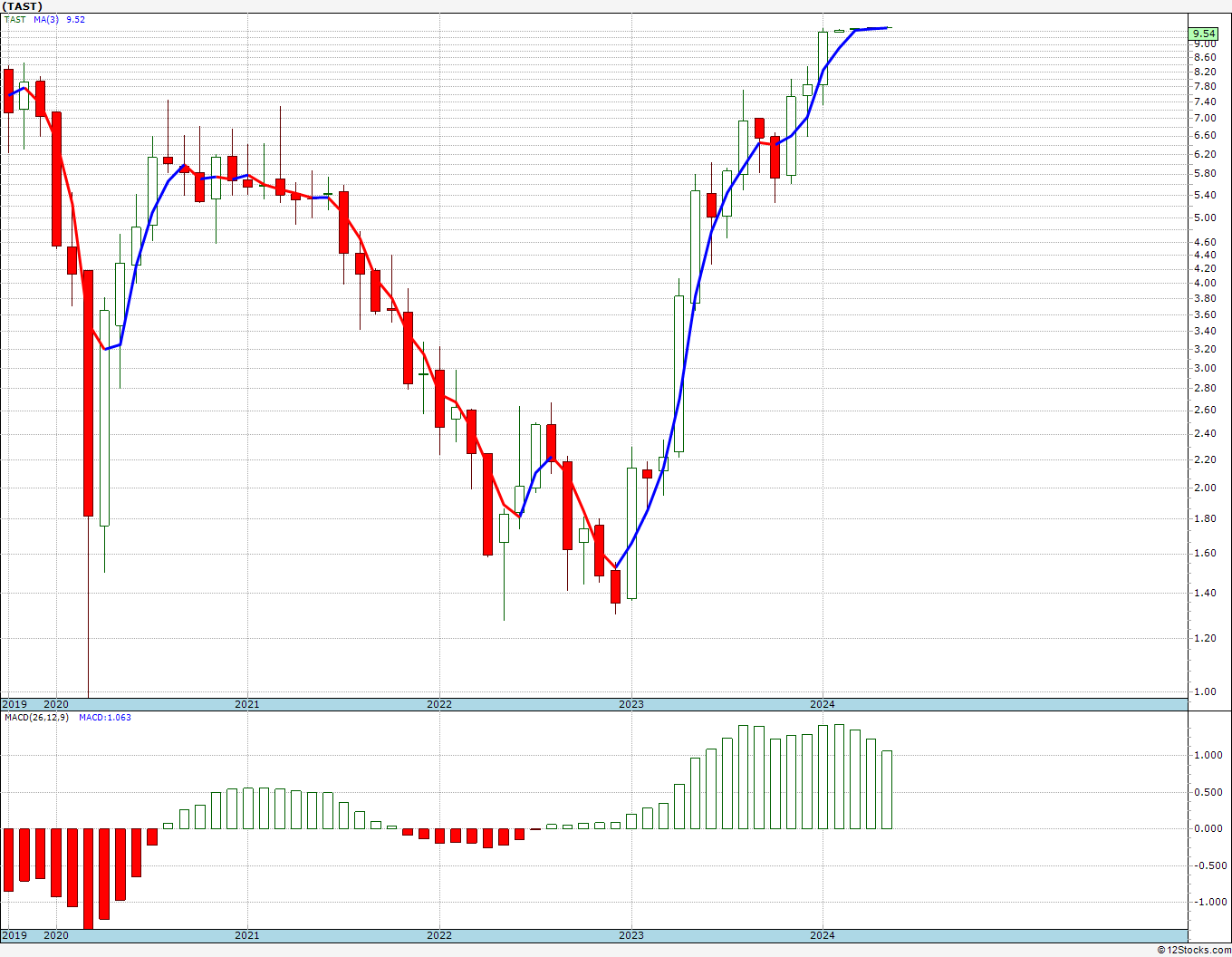The height and width of the screenshot is (957, 1232).
Task: Select the 1.80 price axis label
Action: pos(1204,518)
